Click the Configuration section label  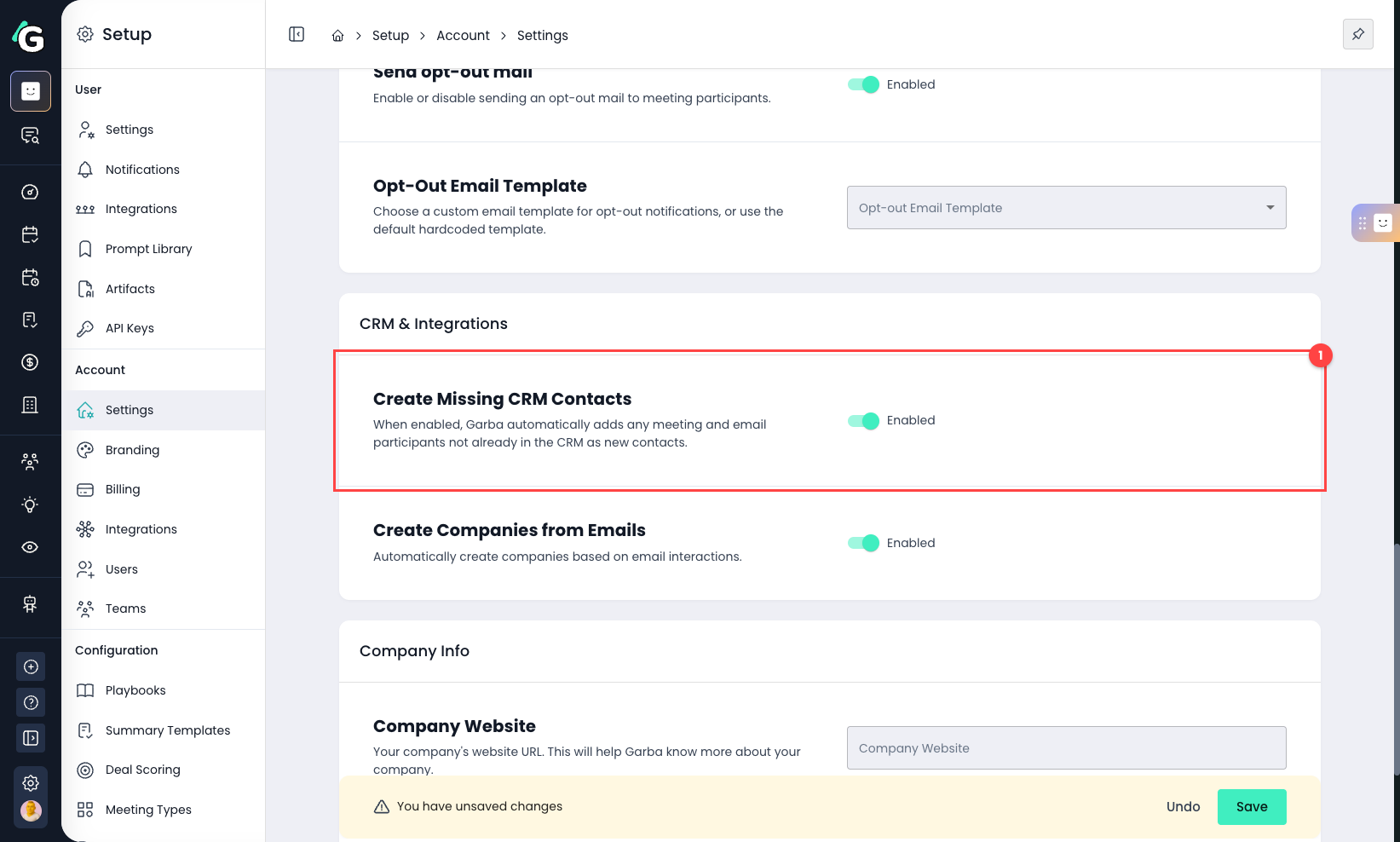click(x=117, y=650)
